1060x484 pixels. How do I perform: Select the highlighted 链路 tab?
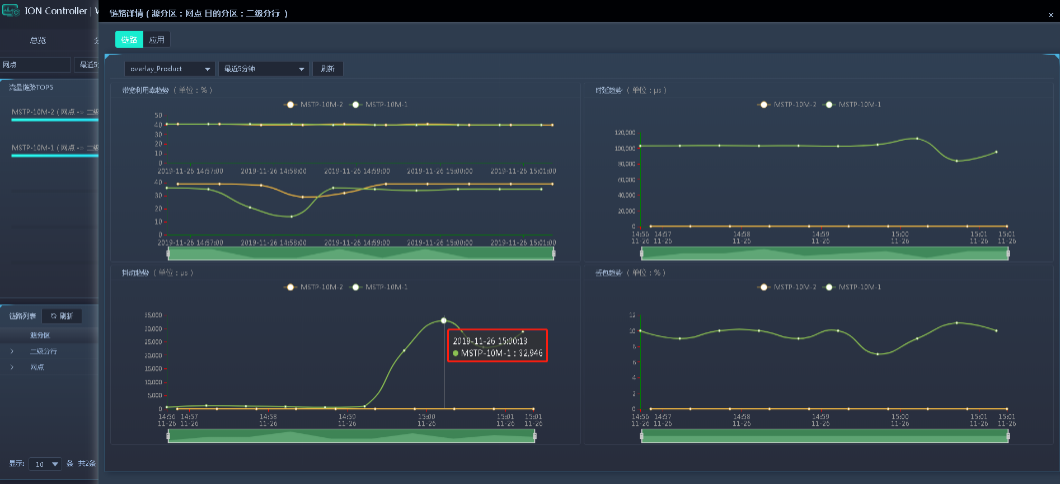click(x=129, y=40)
